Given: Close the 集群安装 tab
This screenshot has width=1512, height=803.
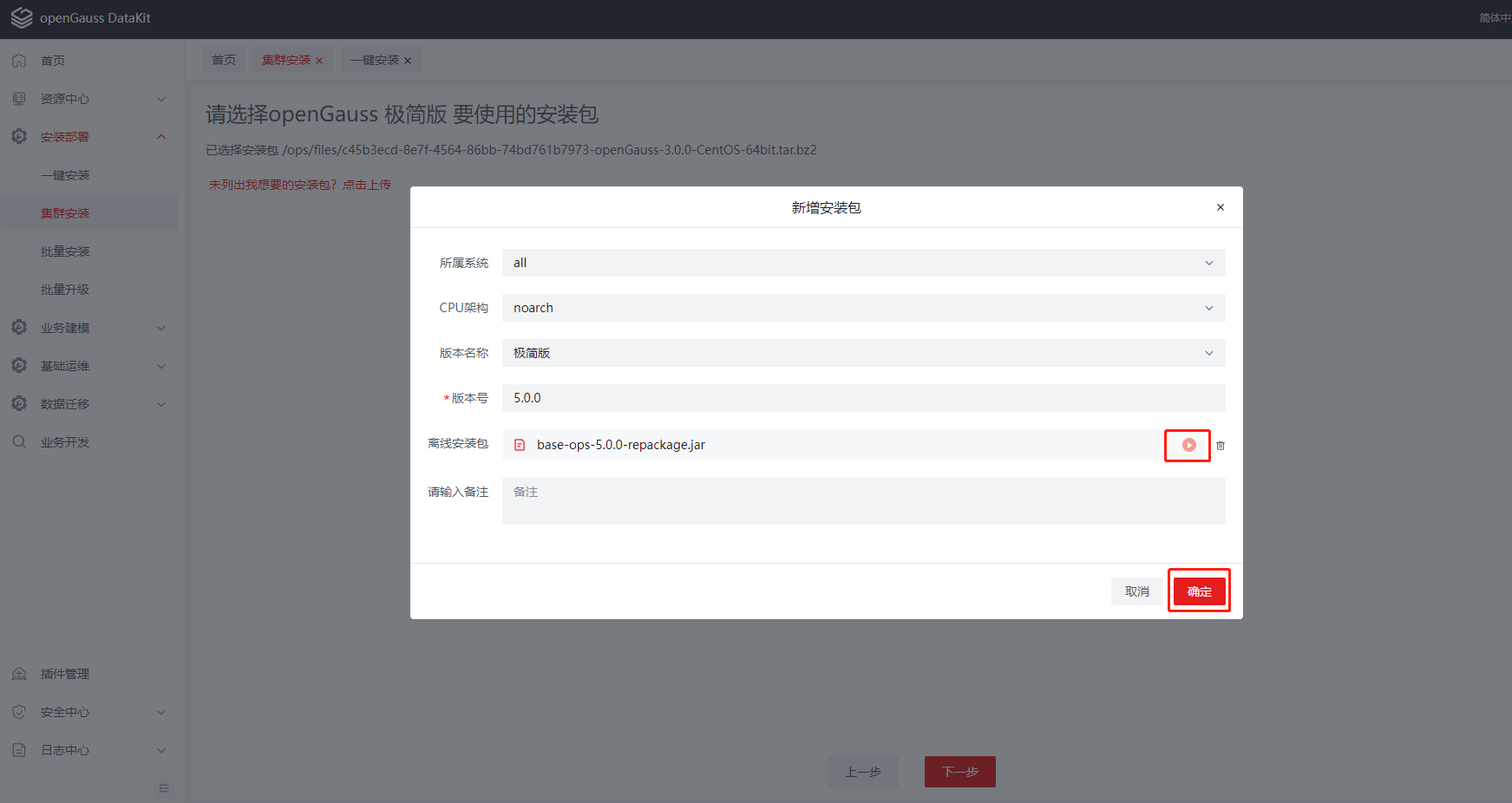Looking at the screenshot, I should click(x=319, y=61).
